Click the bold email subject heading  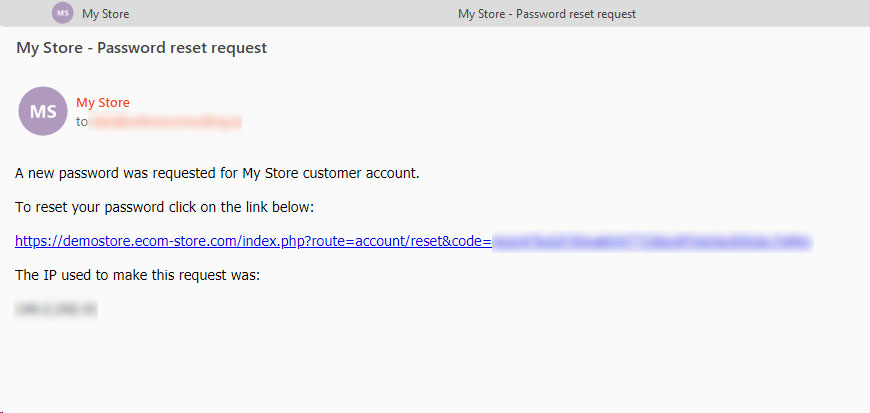click(x=141, y=48)
